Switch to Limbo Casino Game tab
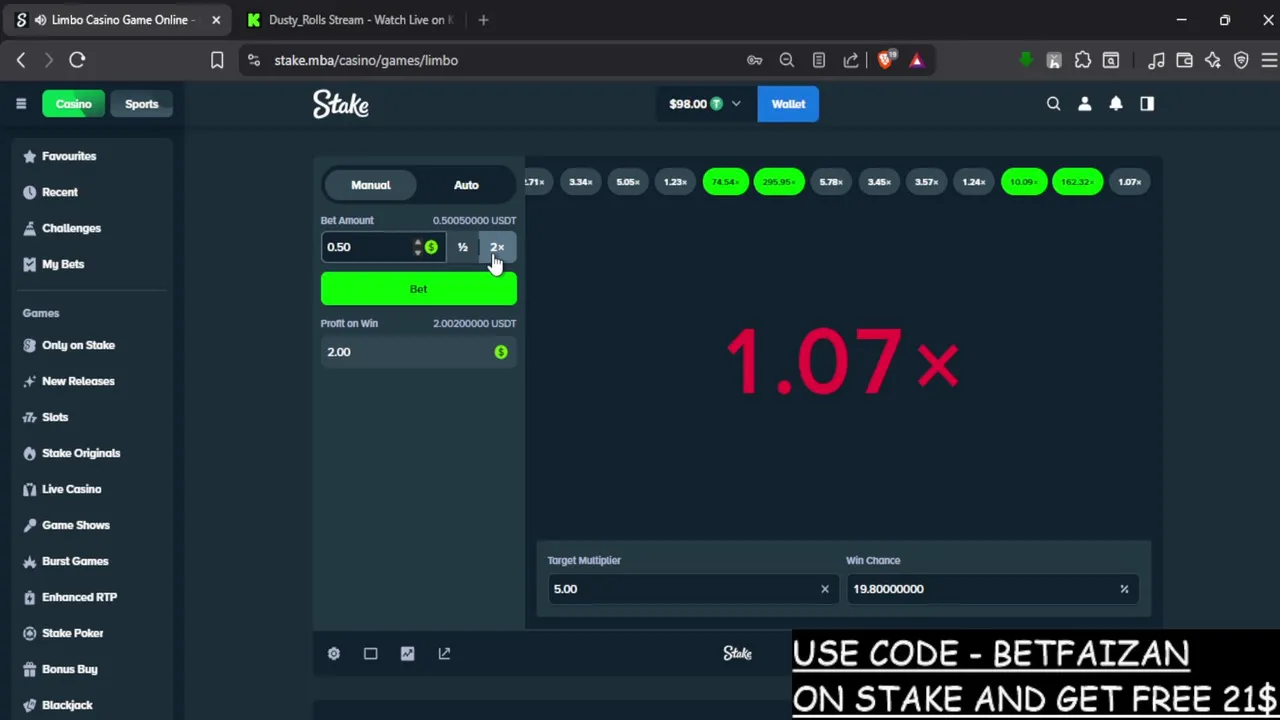The image size is (1280, 720). (x=115, y=20)
